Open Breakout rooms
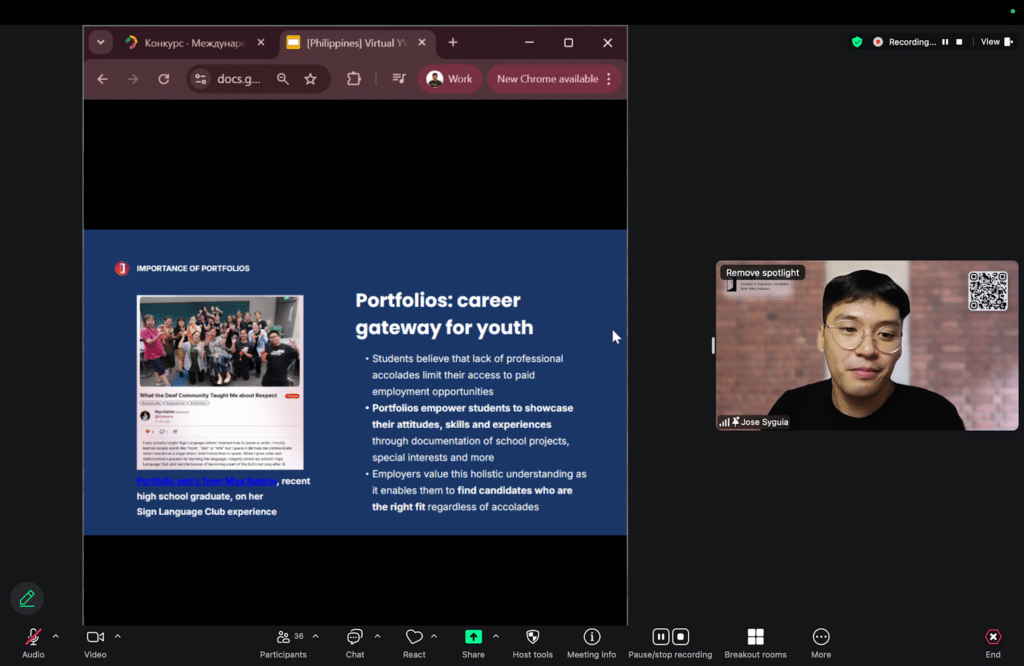1024x666 pixels. tap(755, 638)
